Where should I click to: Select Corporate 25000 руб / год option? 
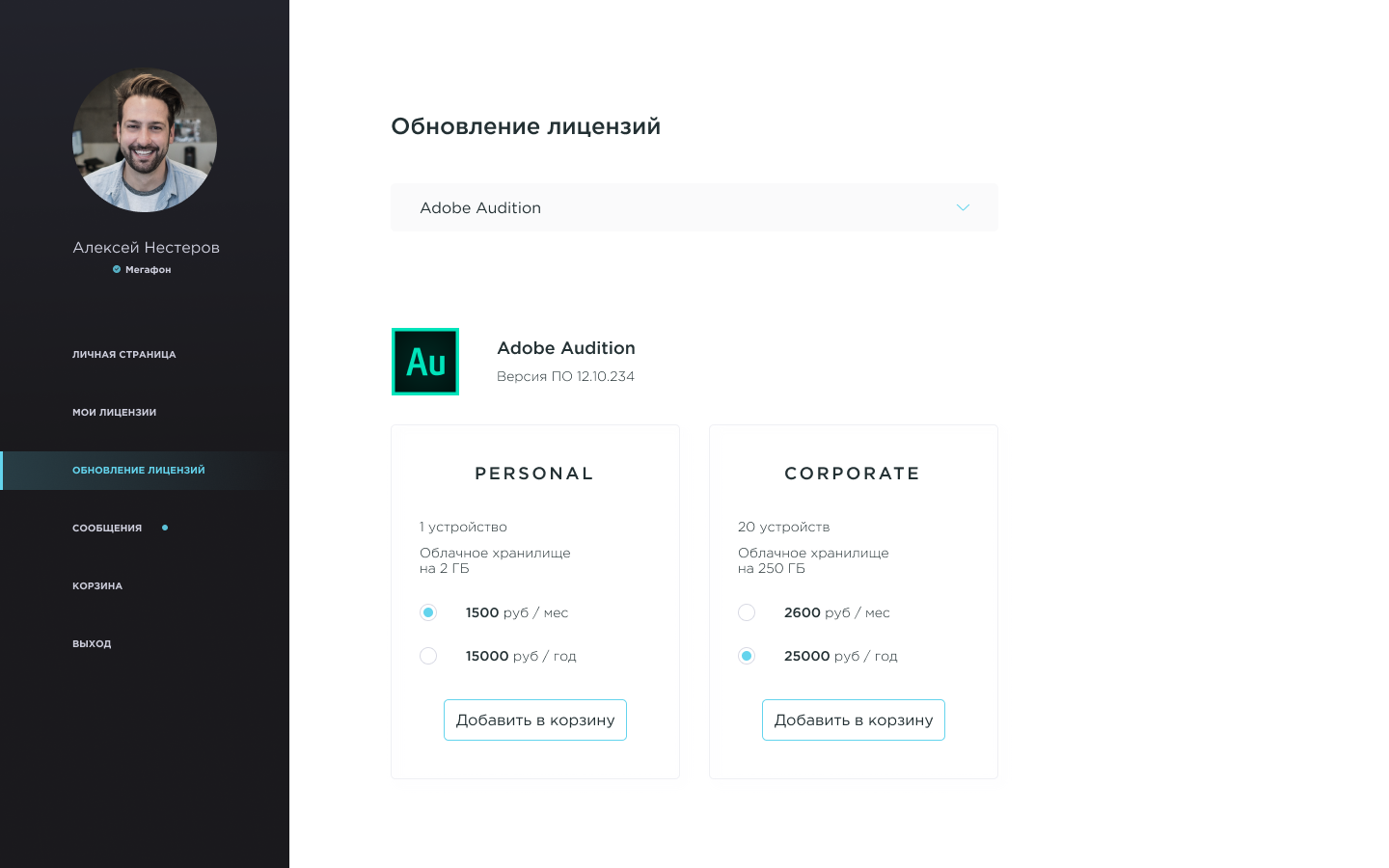click(747, 656)
